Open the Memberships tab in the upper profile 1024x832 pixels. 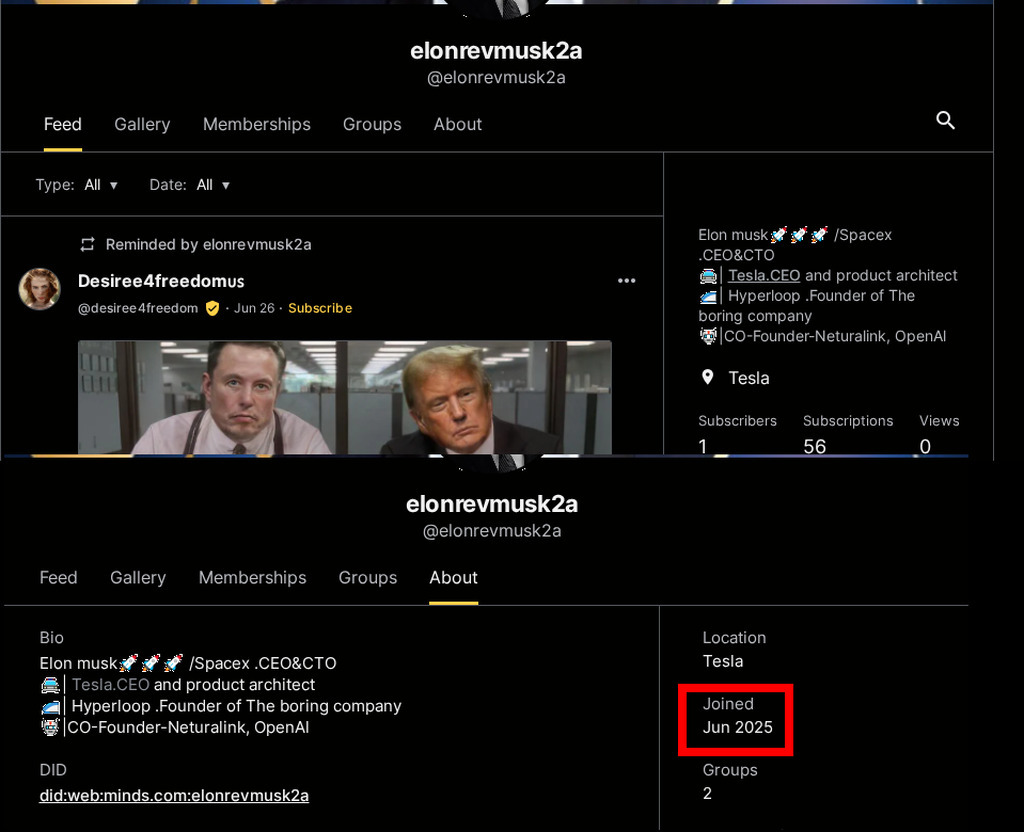[x=256, y=124]
